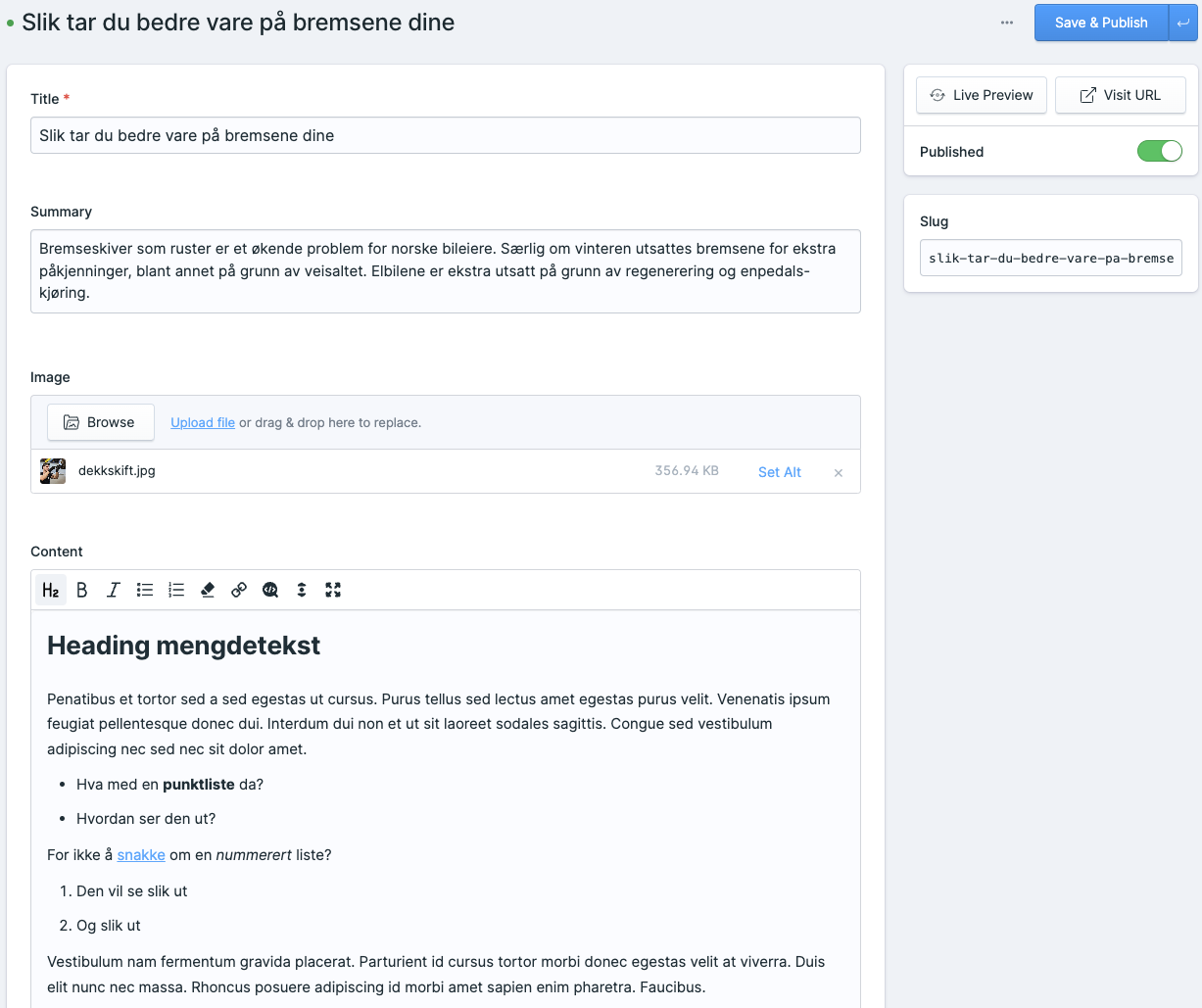Apply the H2 heading format
Screen dimensions: 1202x1008
51,590
